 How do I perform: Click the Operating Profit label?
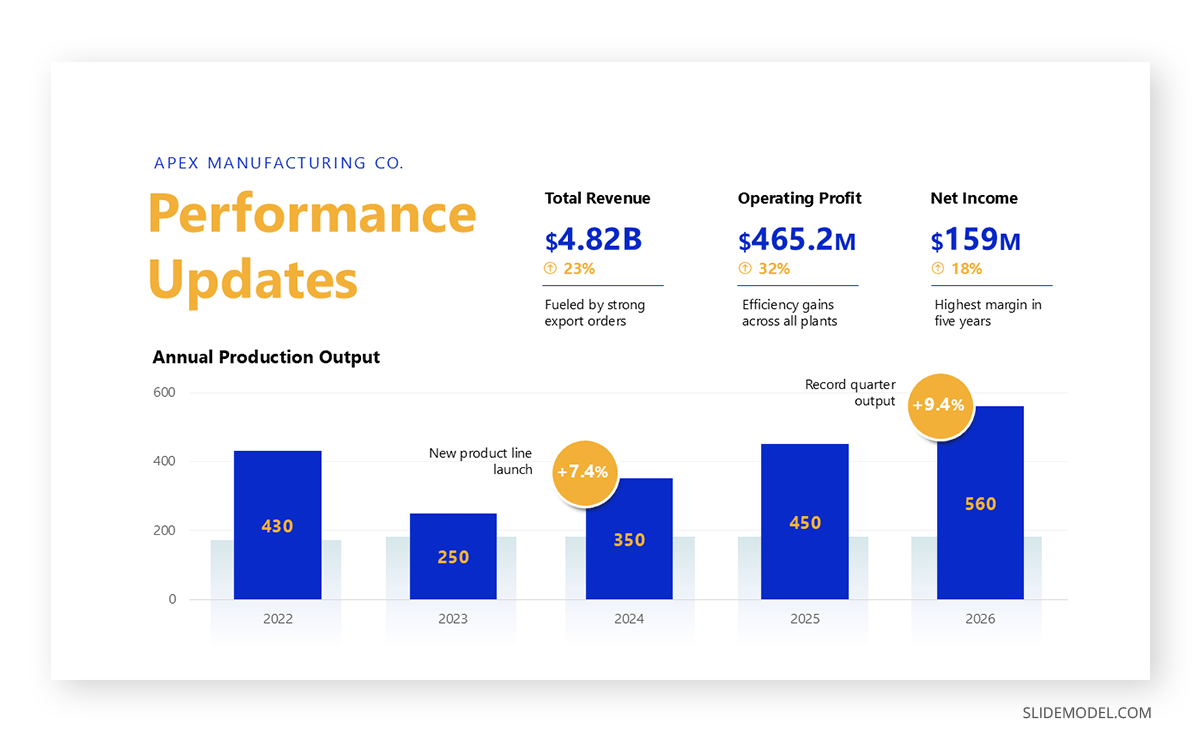click(799, 198)
